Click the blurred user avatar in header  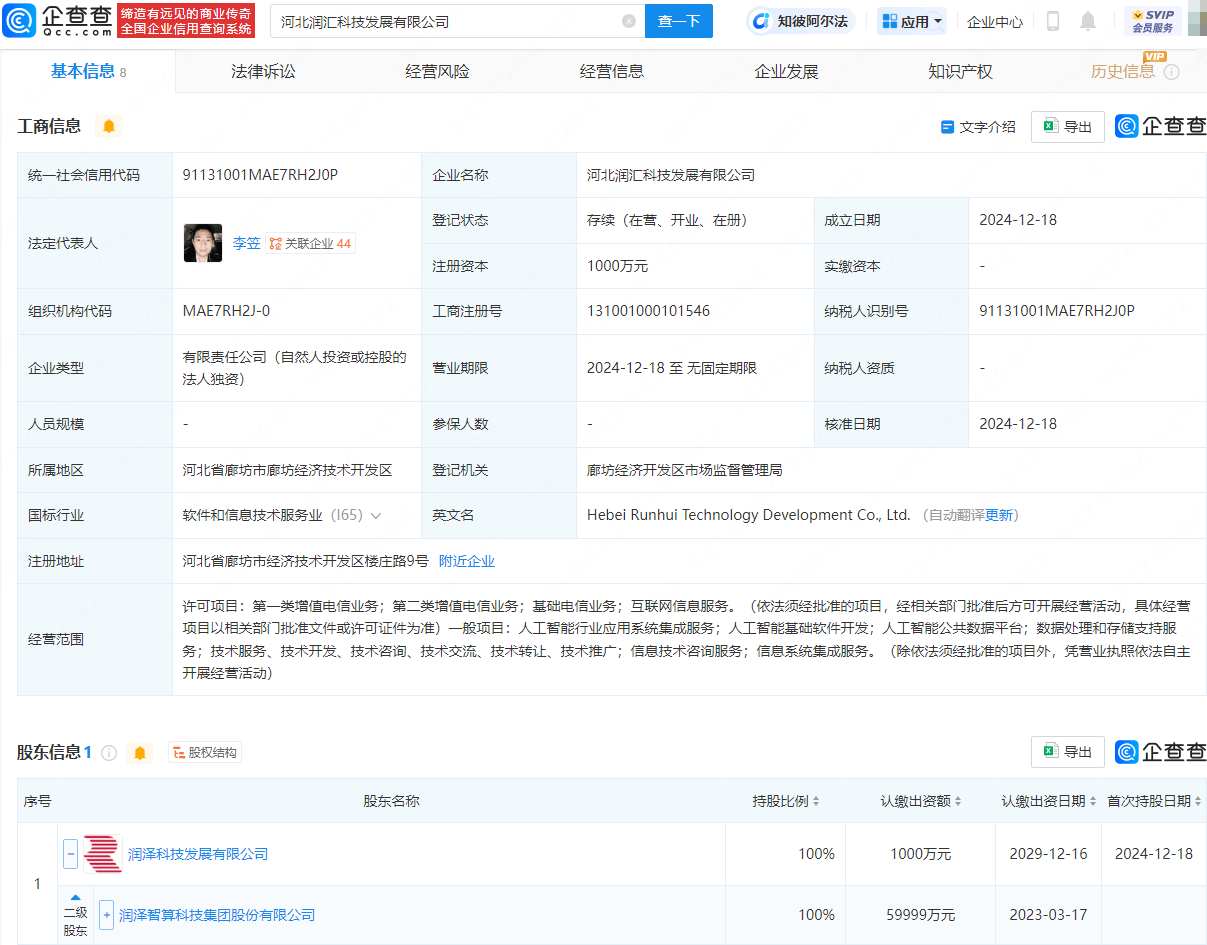pyautogui.click(x=1196, y=21)
